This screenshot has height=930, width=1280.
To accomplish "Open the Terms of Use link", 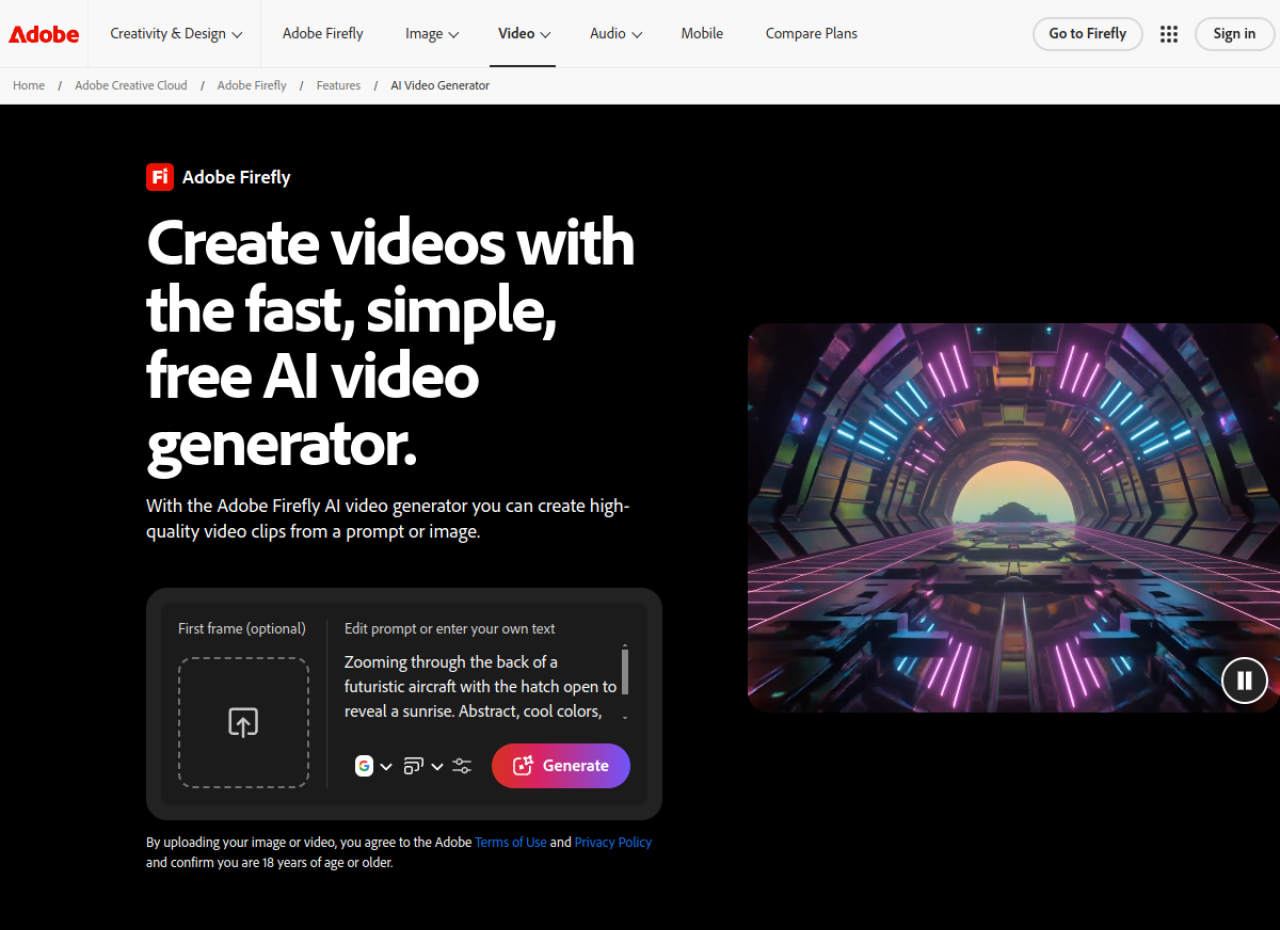I will [511, 842].
